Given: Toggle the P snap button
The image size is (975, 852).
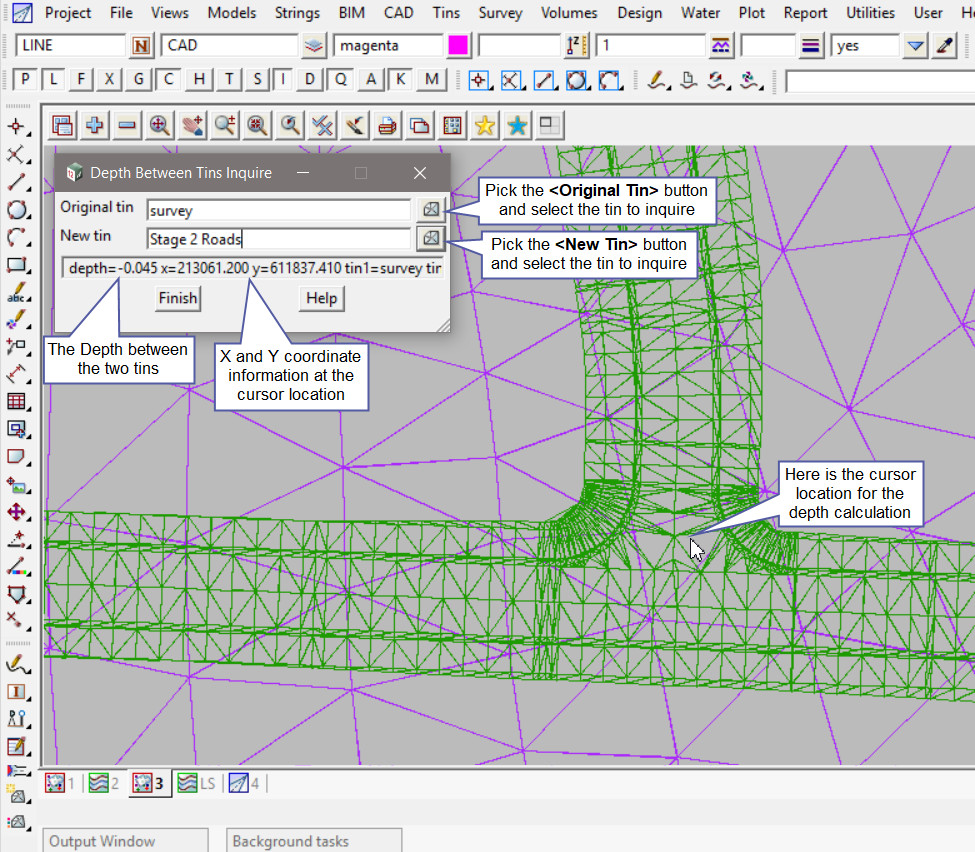Looking at the screenshot, I should (x=26, y=80).
